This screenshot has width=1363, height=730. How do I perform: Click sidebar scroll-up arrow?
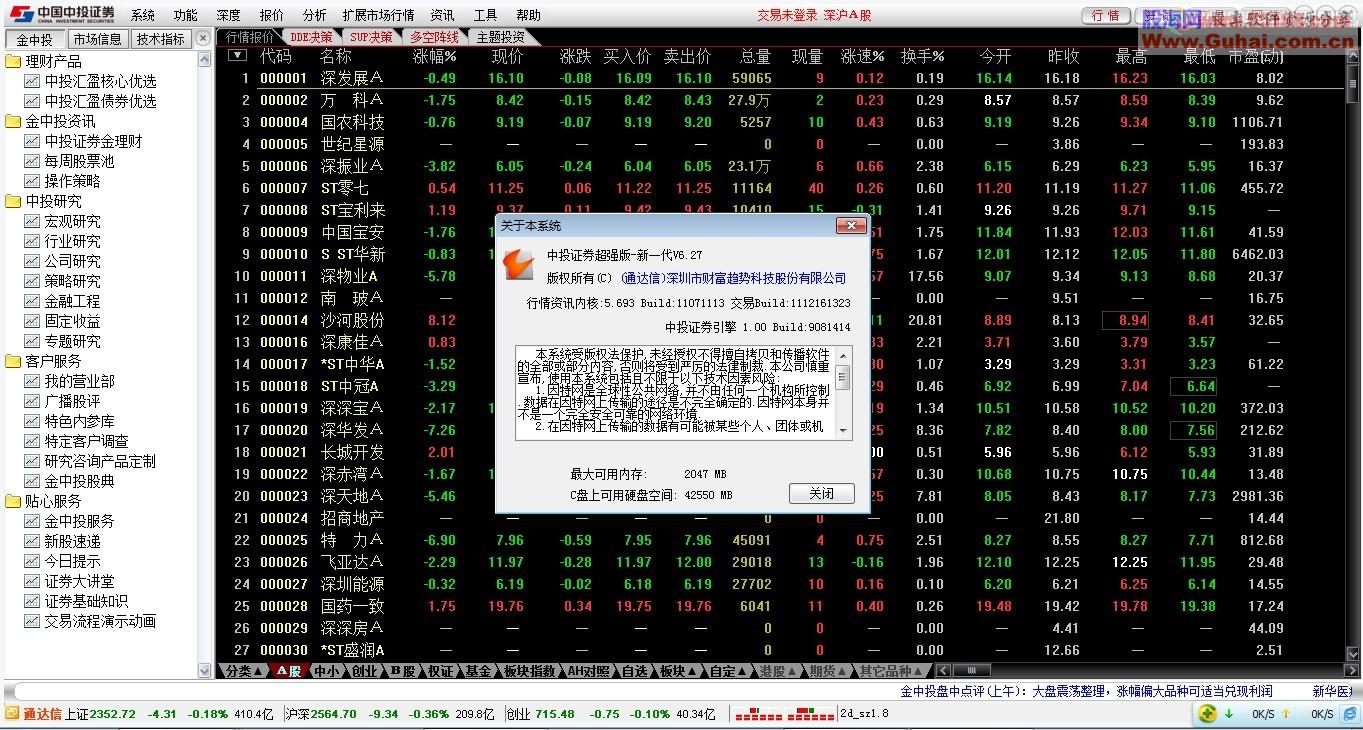coord(205,59)
